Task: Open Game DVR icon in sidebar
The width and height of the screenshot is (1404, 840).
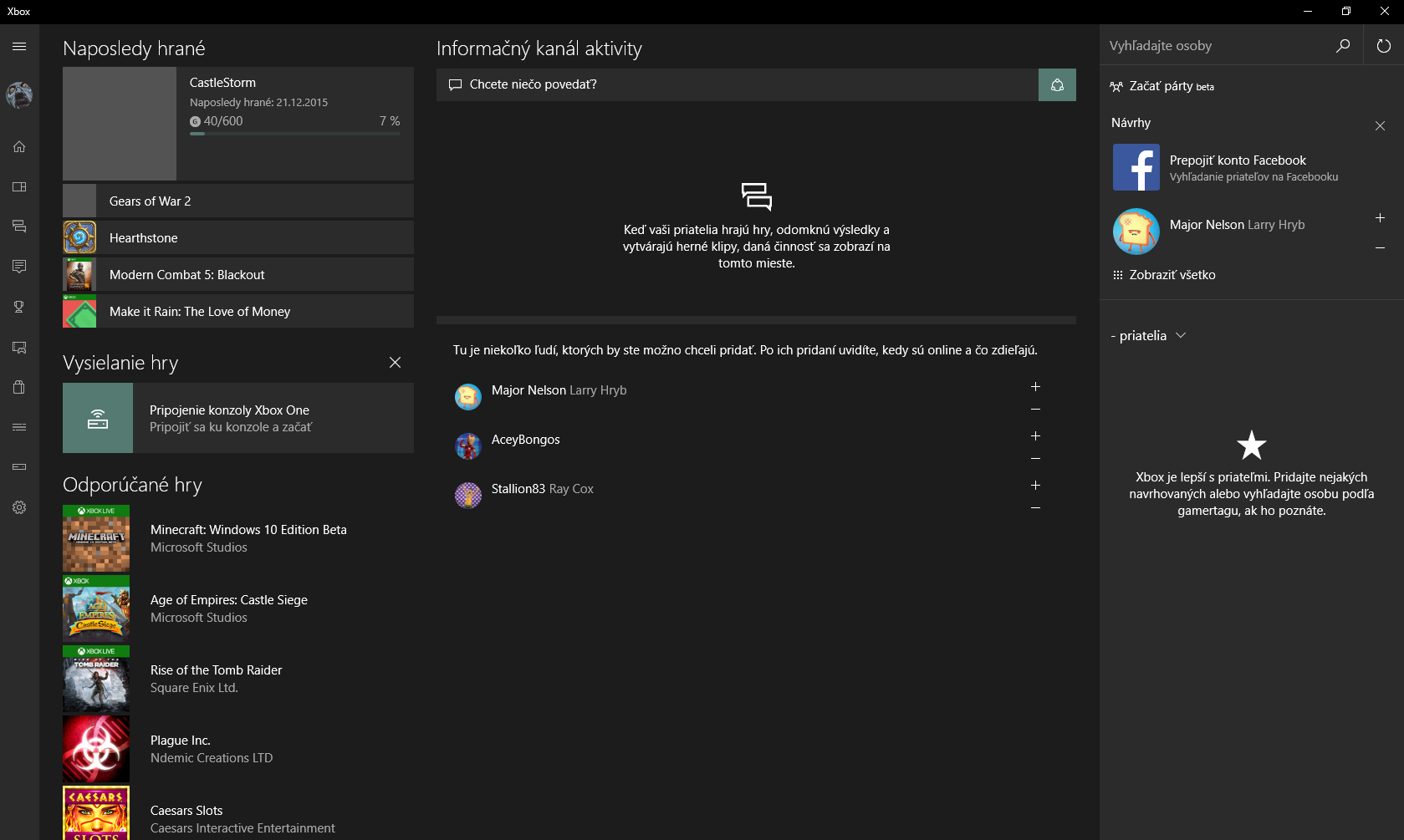Action: 19,347
